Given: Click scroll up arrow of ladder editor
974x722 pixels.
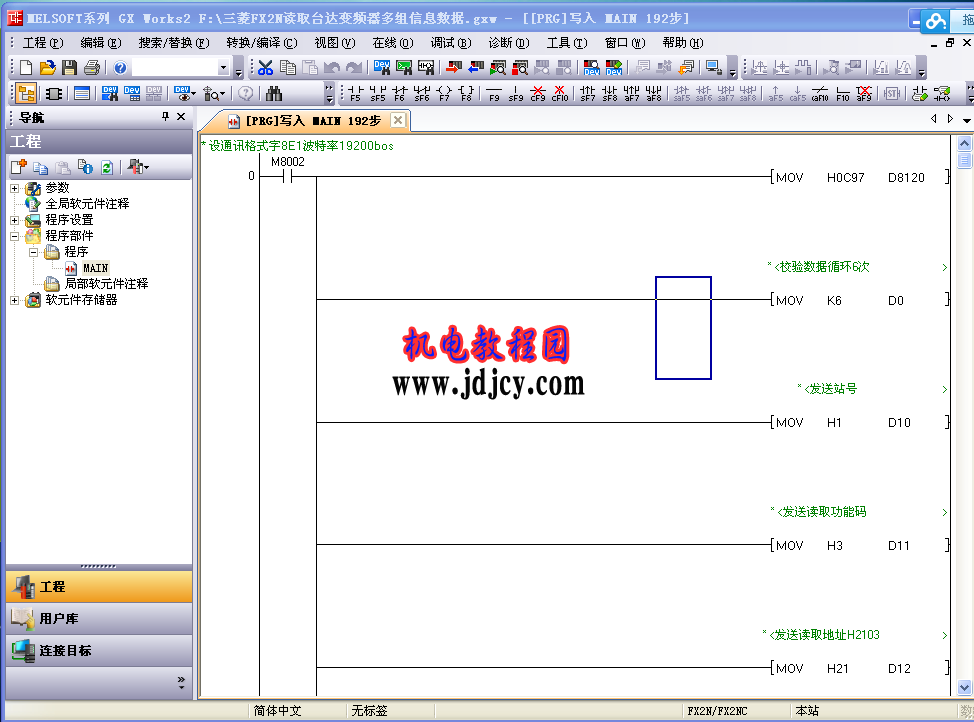Looking at the screenshot, I should tap(964, 144).
